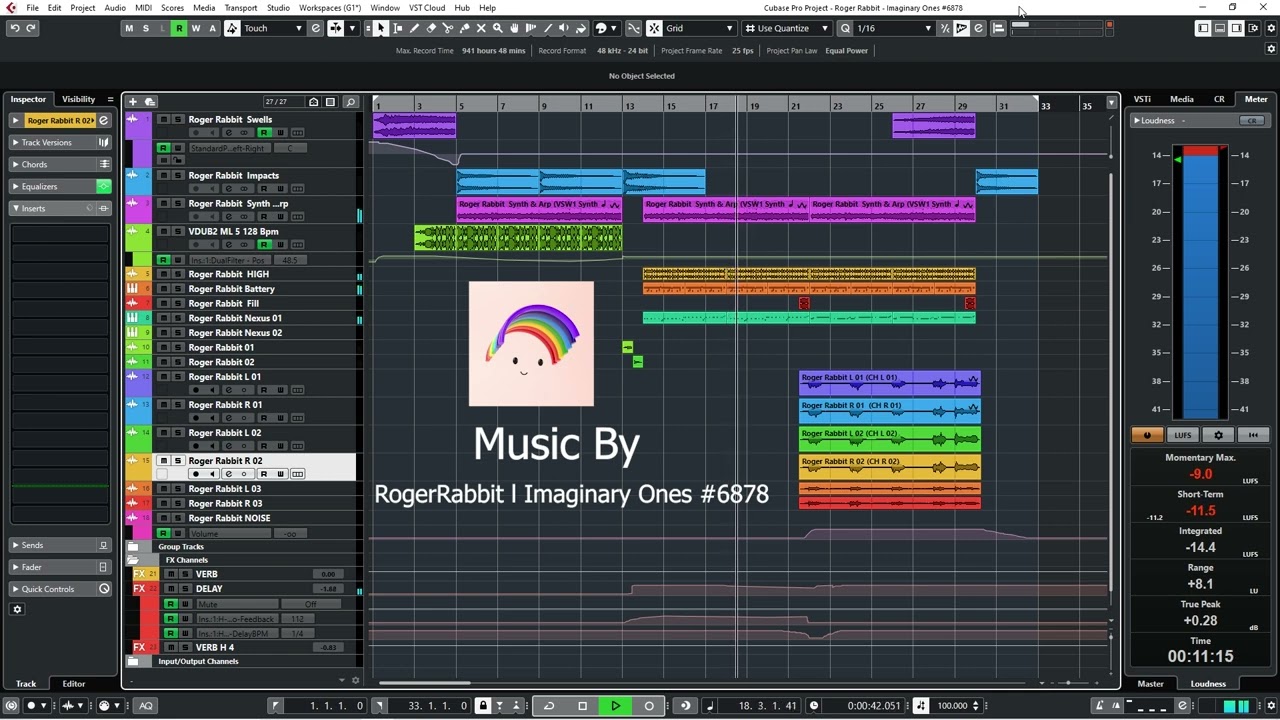Click the AQ auto-quantize button in transport

click(146, 705)
